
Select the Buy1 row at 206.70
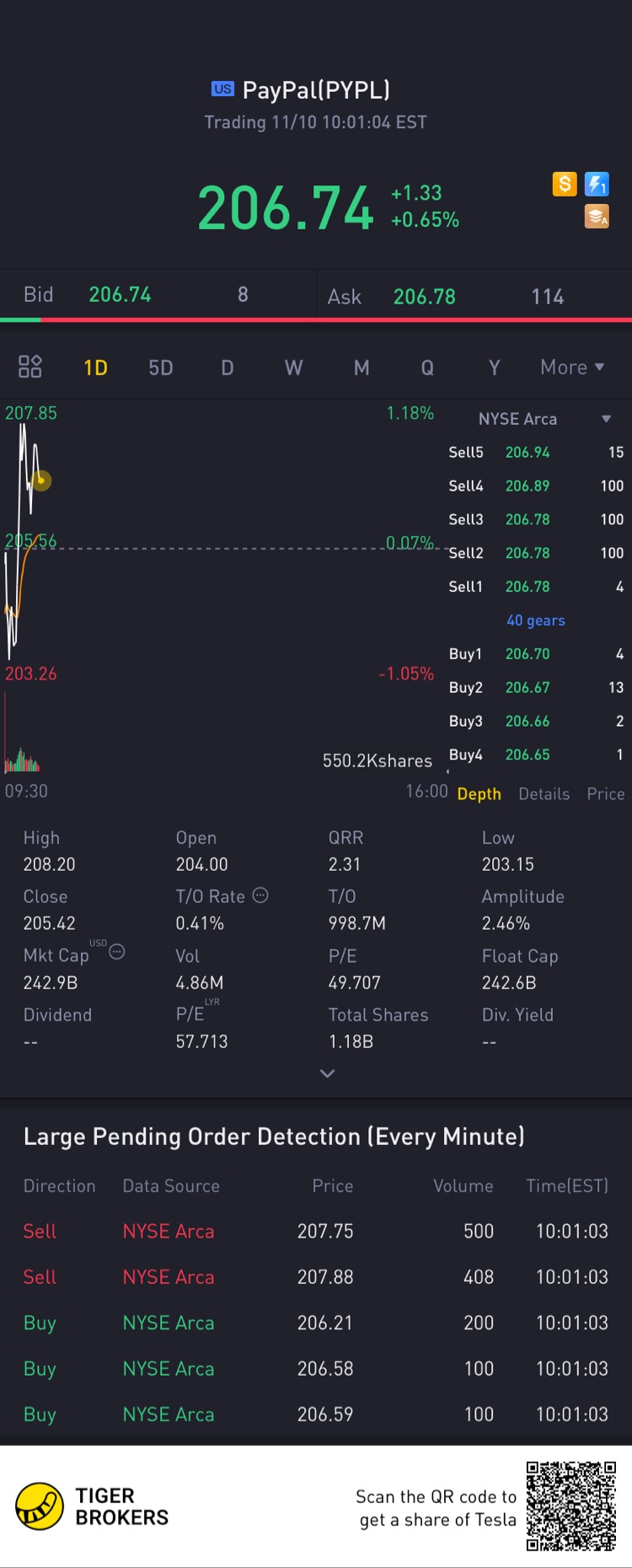[536, 654]
